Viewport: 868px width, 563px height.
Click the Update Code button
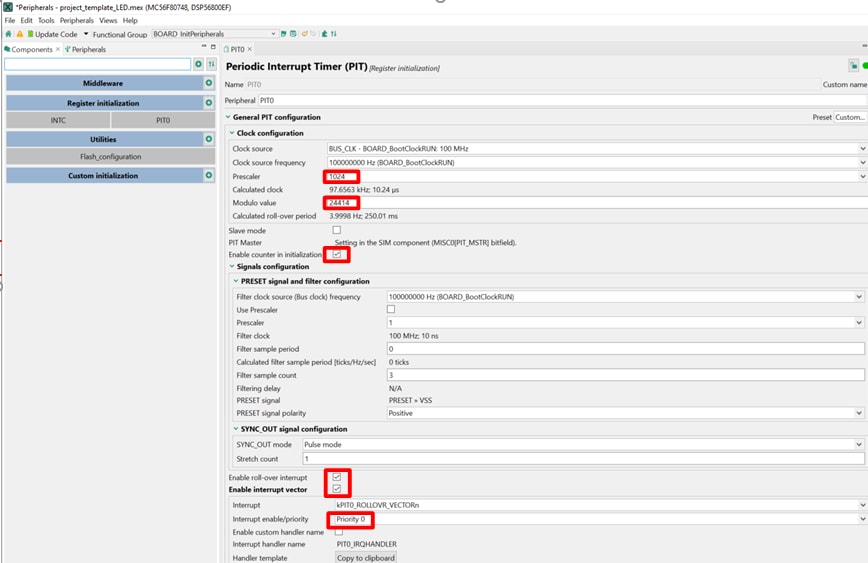click(x=51, y=34)
